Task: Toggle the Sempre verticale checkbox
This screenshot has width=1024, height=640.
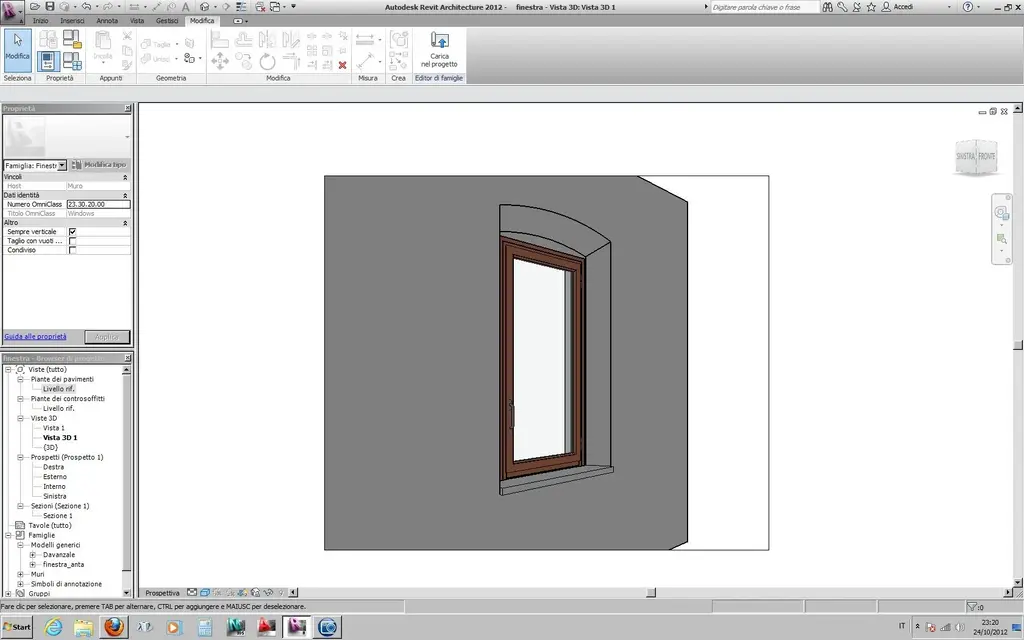Action: point(72,232)
